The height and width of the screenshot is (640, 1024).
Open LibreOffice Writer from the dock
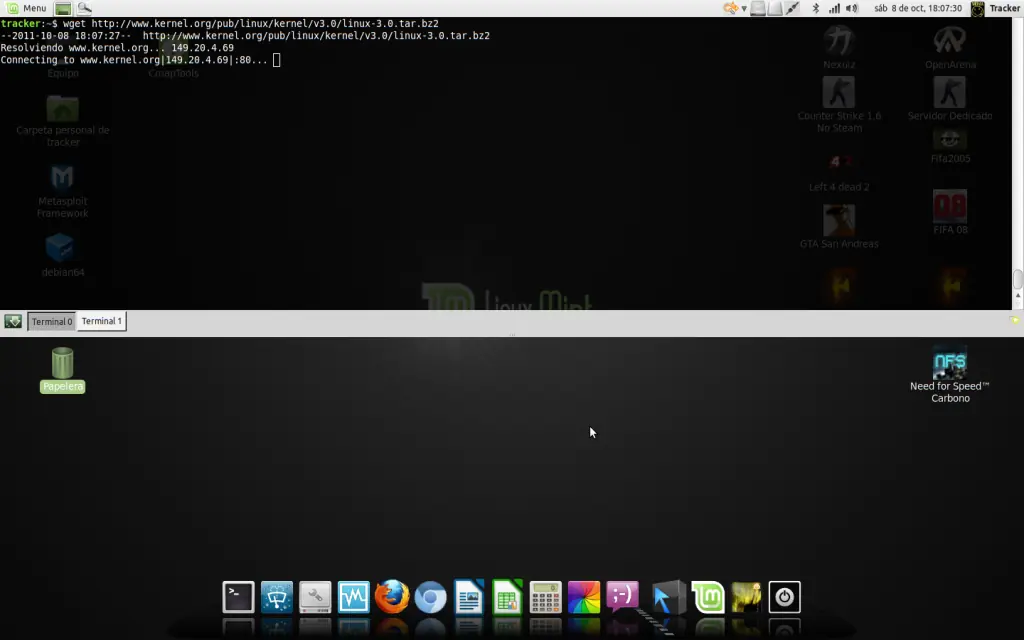[469, 597]
